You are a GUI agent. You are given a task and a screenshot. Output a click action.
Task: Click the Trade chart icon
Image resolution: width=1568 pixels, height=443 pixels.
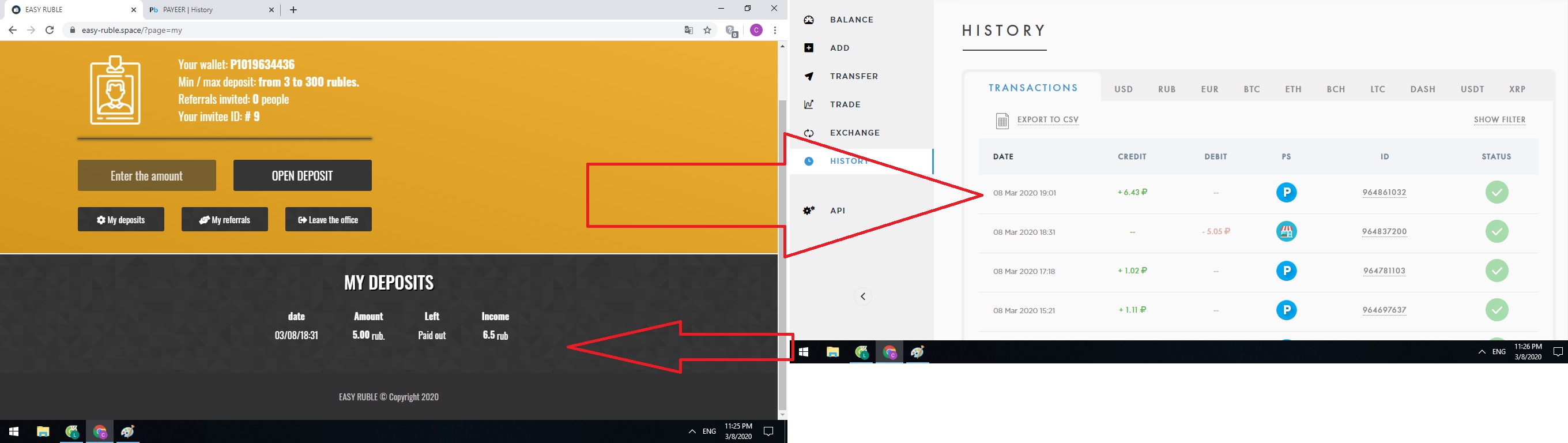point(809,104)
